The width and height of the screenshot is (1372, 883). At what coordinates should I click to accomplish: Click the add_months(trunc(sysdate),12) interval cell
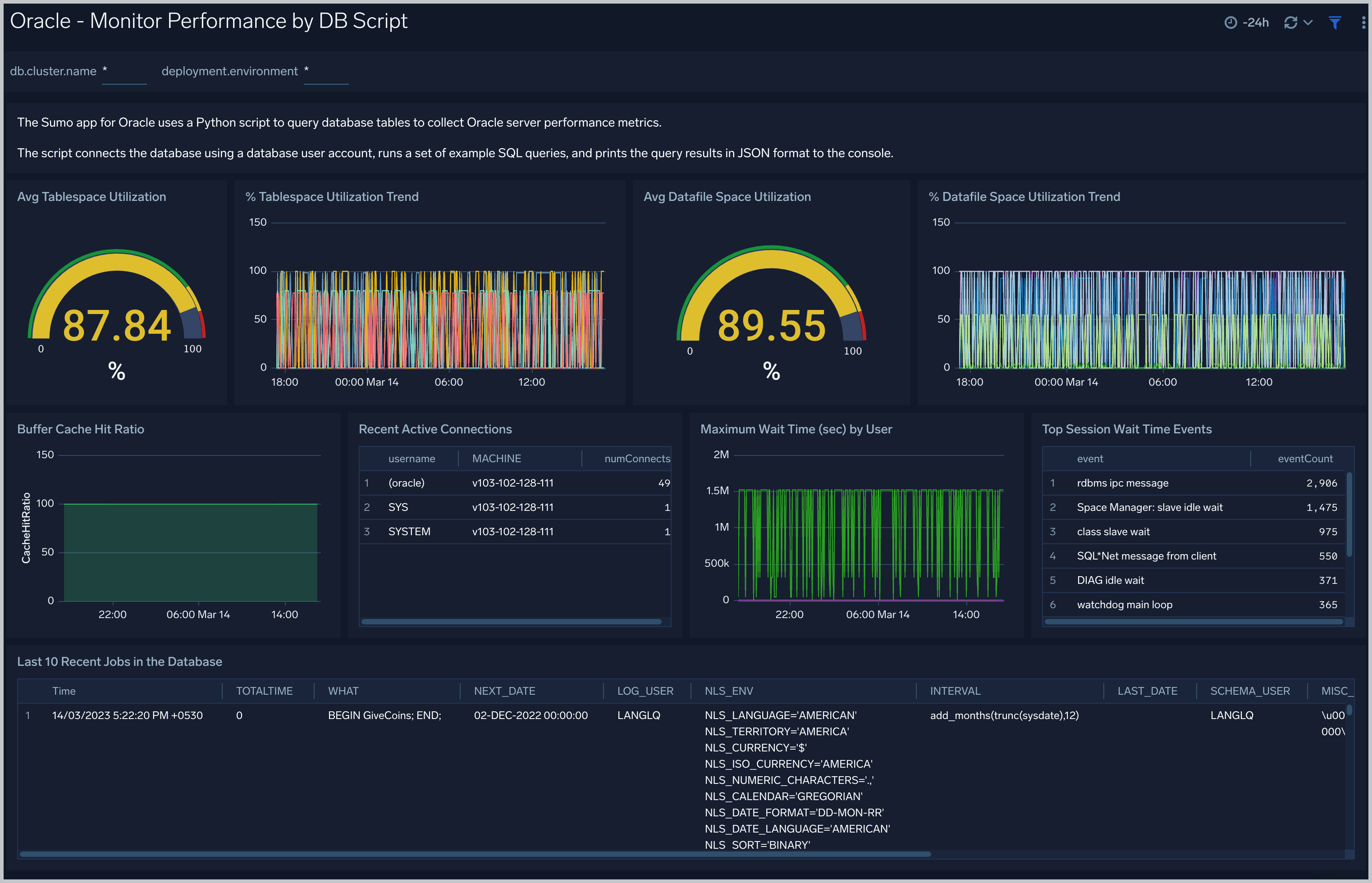pos(1004,715)
